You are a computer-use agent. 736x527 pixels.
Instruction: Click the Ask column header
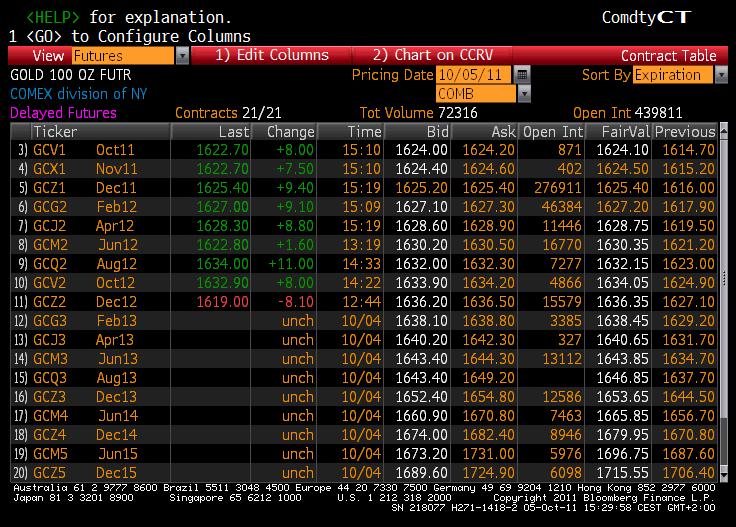(x=484, y=132)
